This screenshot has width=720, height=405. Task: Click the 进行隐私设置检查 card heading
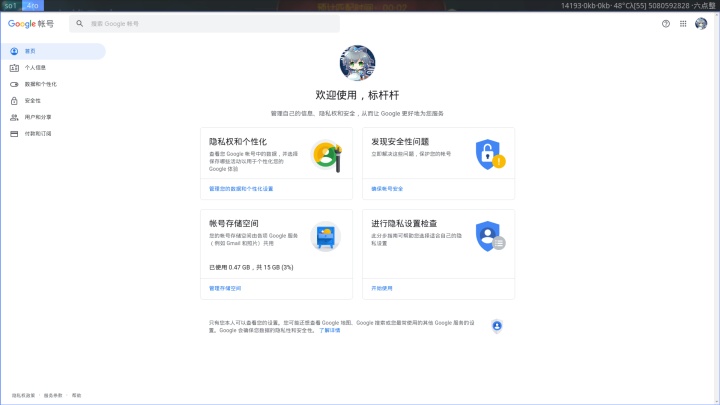pyautogui.click(x=404, y=223)
